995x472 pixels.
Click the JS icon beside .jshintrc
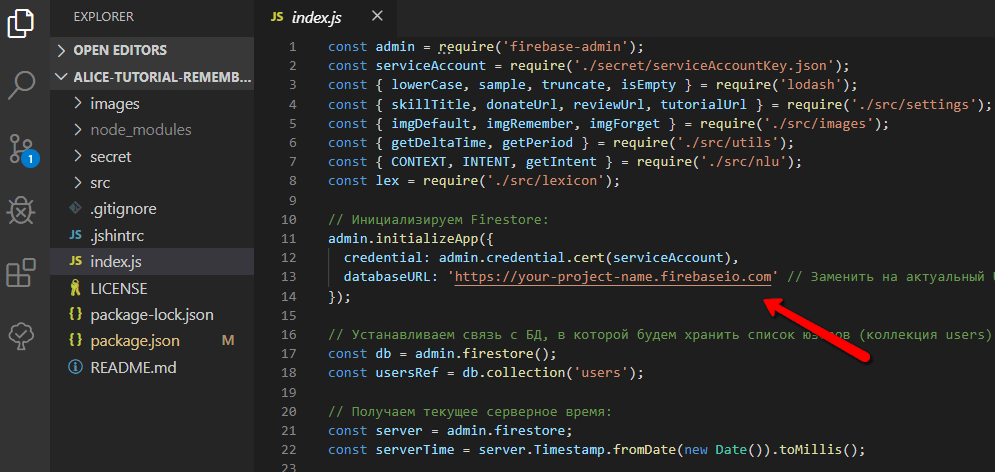(76, 235)
